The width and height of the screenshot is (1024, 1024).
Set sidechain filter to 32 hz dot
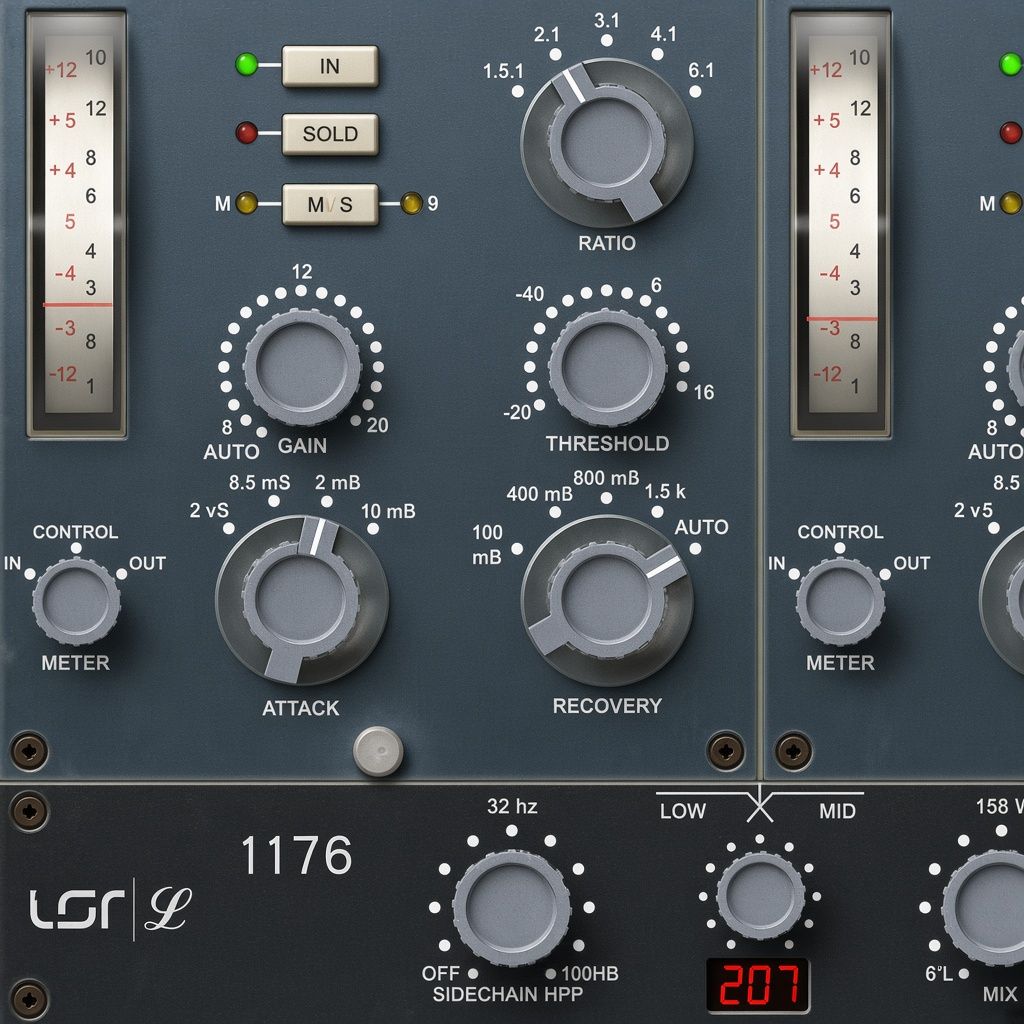tap(511, 831)
